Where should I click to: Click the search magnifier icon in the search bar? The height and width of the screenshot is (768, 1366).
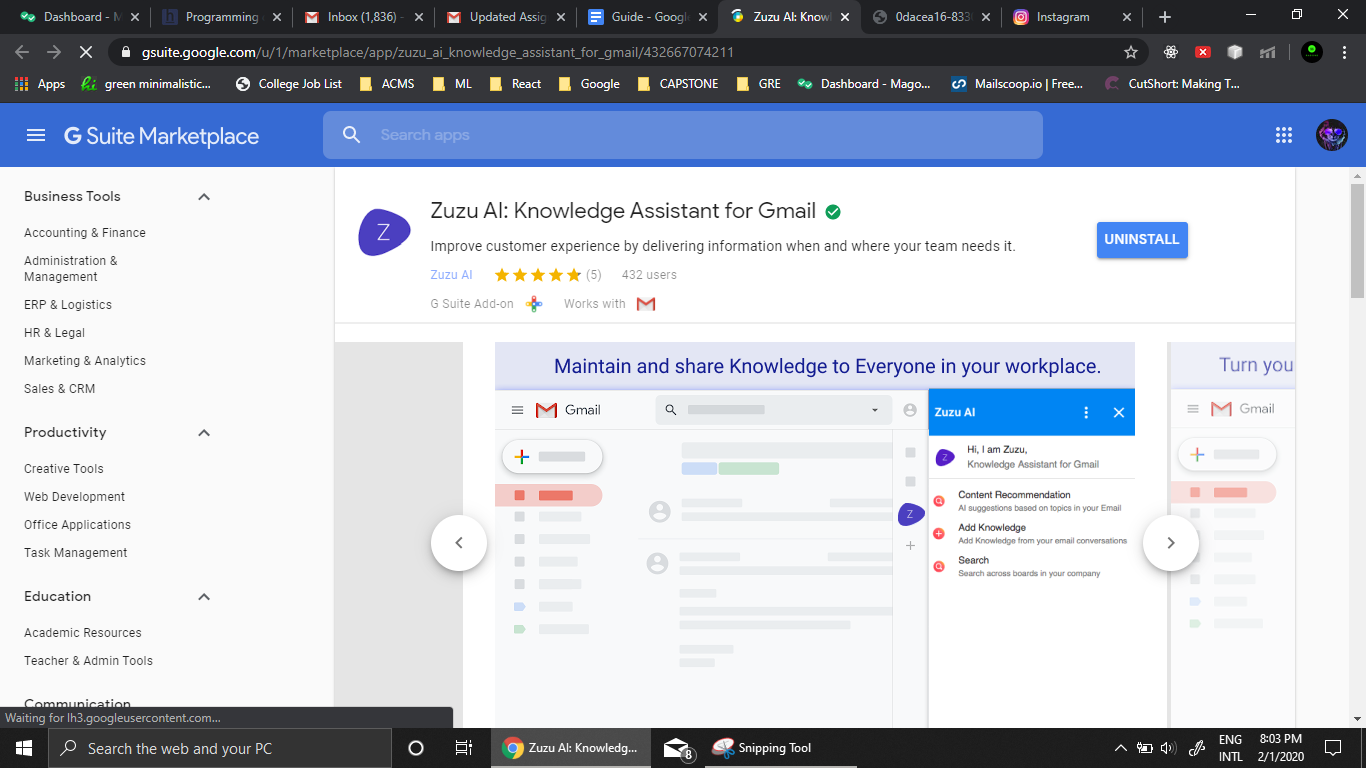[351, 135]
